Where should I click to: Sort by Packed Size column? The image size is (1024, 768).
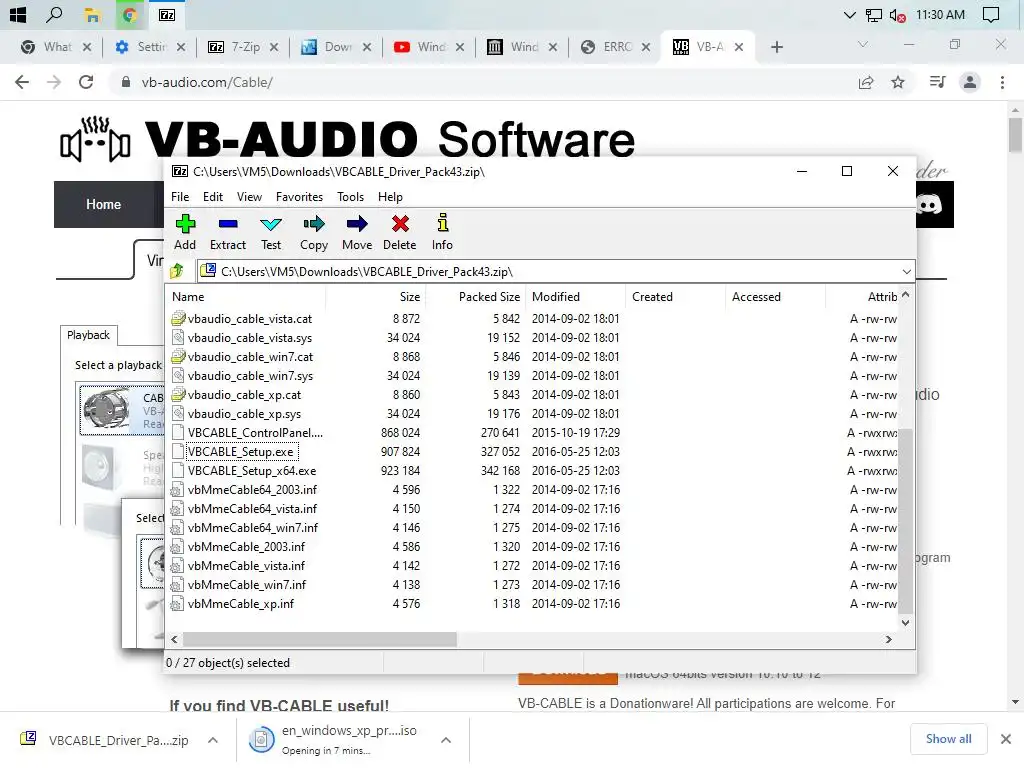tap(475, 296)
